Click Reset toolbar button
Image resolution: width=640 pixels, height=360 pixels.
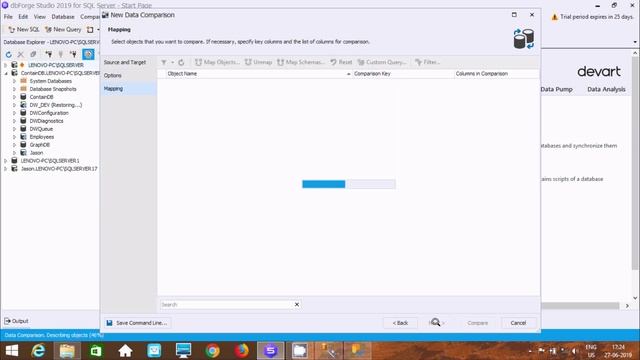341,62
